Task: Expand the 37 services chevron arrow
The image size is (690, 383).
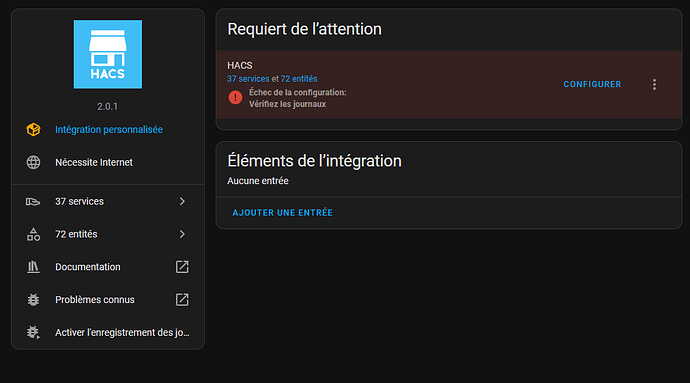Action: 182,201
